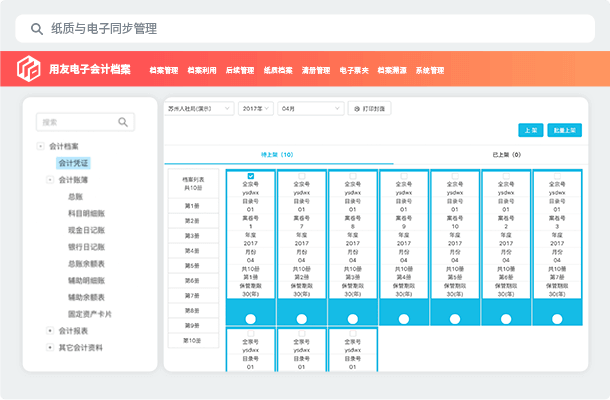Expand the 会计报表 tree node
This screenshot has height=400, width=610.
click(x=51, y=330)
